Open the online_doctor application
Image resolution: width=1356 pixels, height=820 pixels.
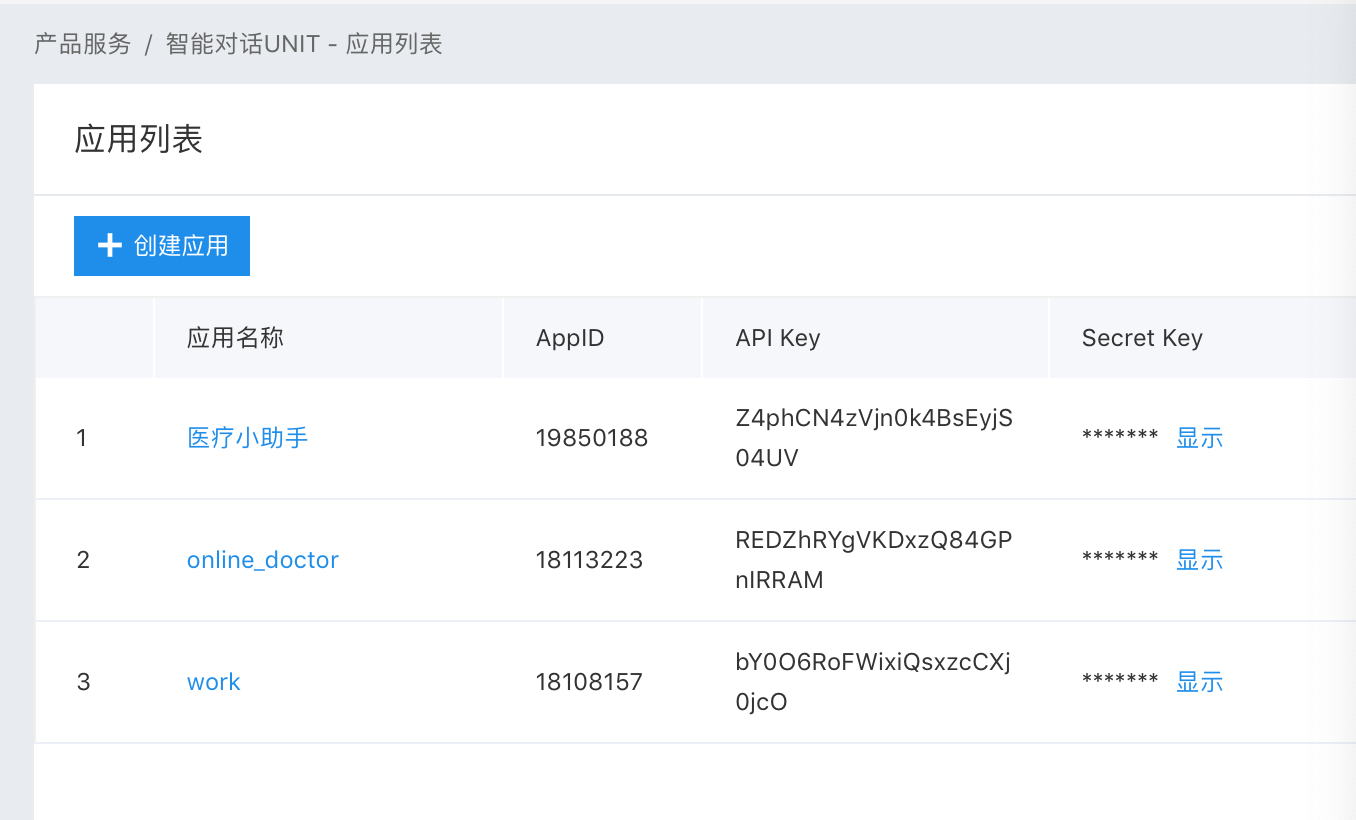click(x=263, y=560)
